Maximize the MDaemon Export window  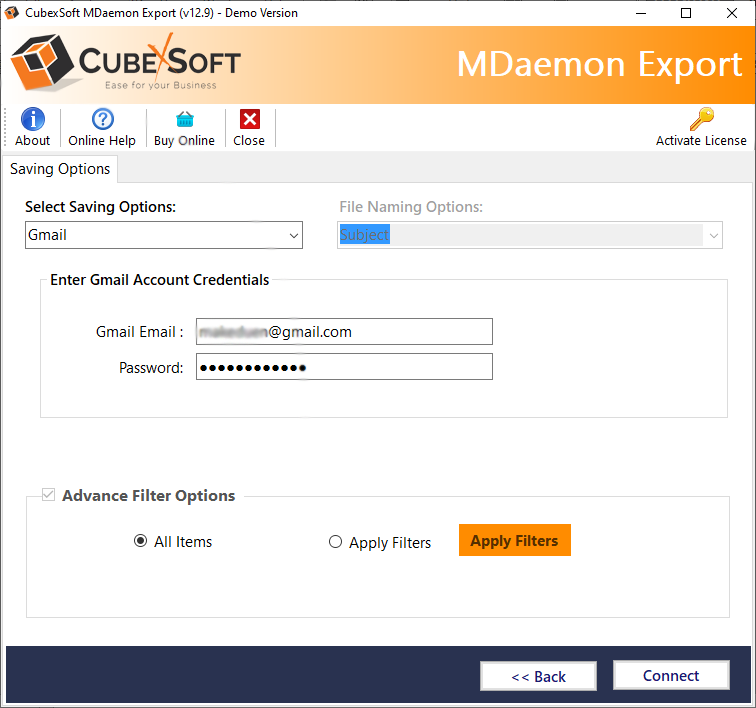(686, 13)
